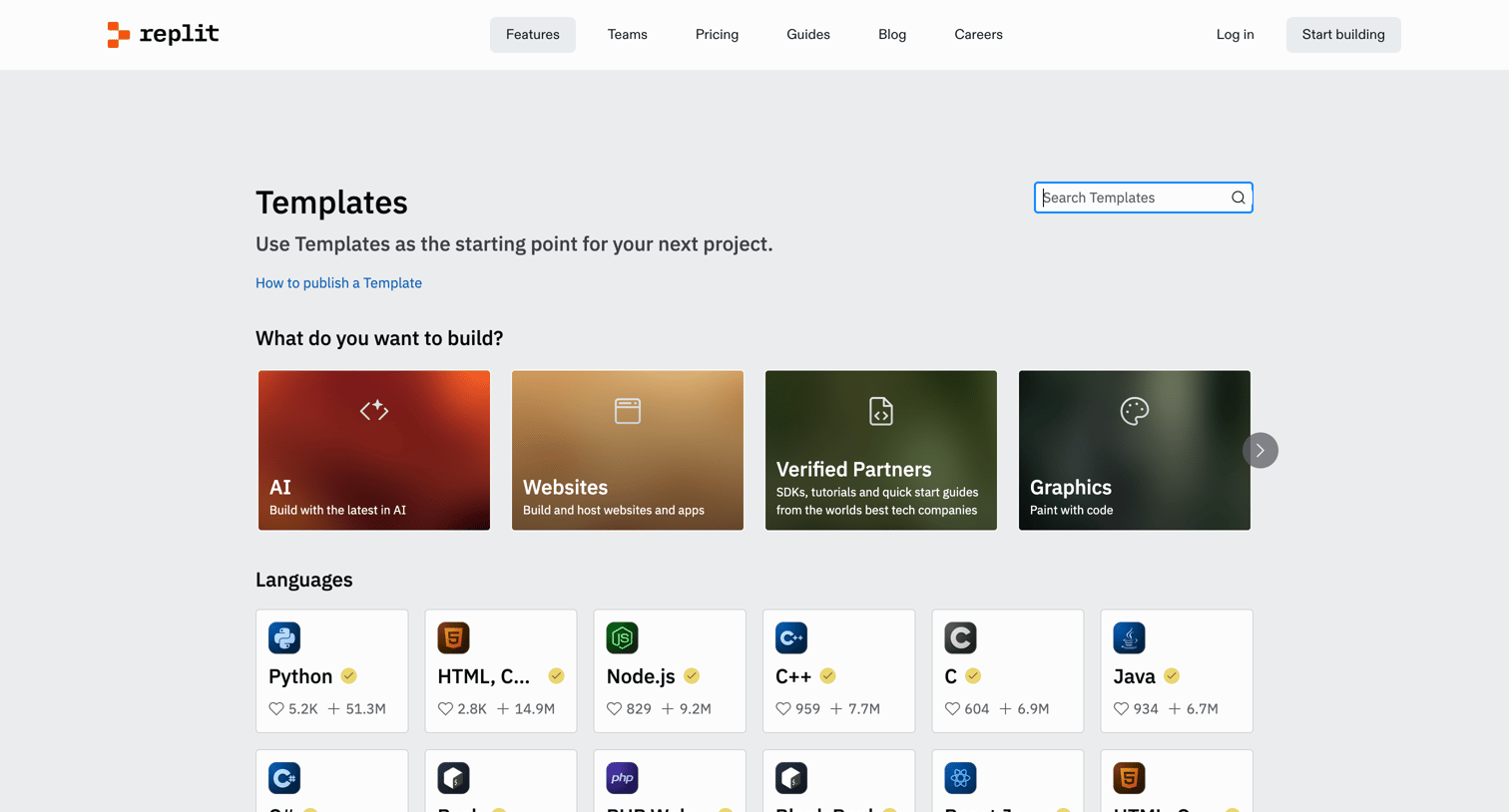Image resolution: width=1509 pixels, height=812 pixels.
Task: Click the C++ language icon
Action: click(791, 637)
